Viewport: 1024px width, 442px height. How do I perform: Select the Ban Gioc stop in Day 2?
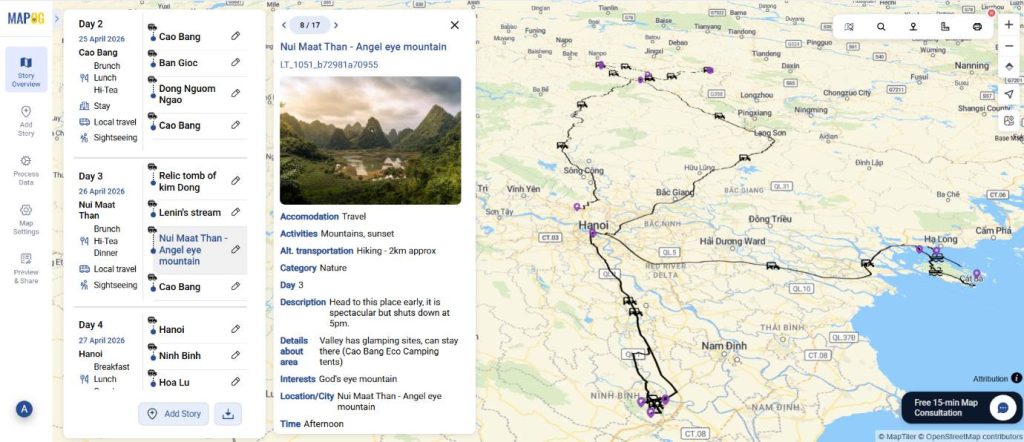[178, 63]
